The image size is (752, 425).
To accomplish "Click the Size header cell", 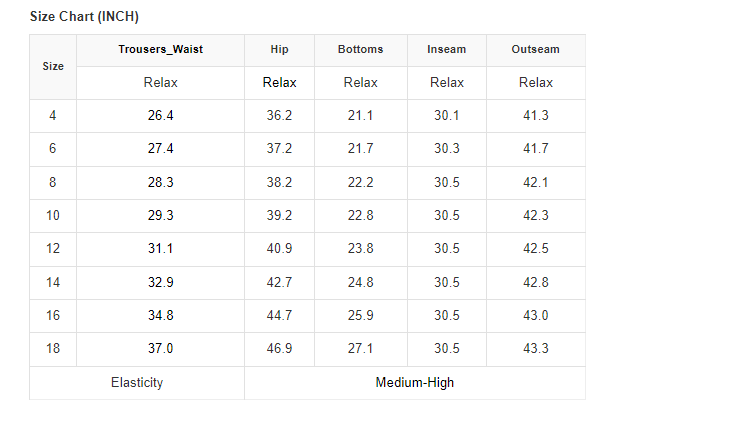I will pos(53,66).
